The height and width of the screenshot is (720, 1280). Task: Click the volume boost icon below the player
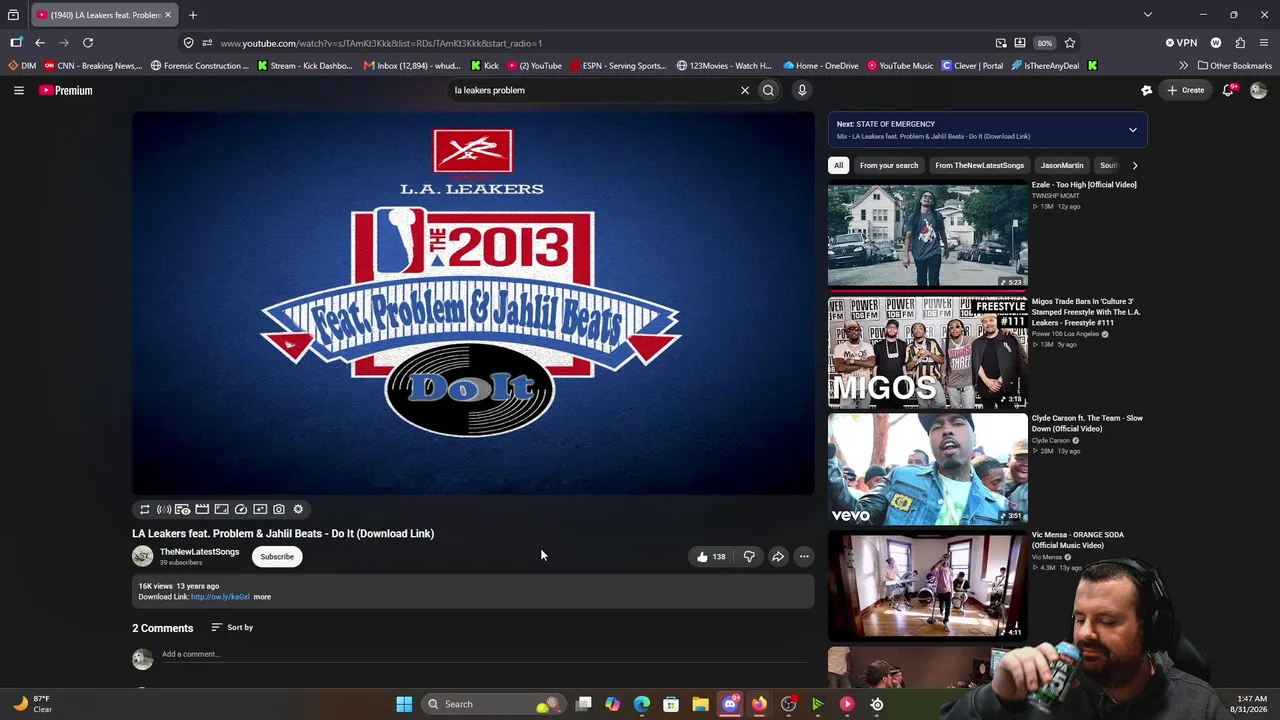tap(164, 509)
